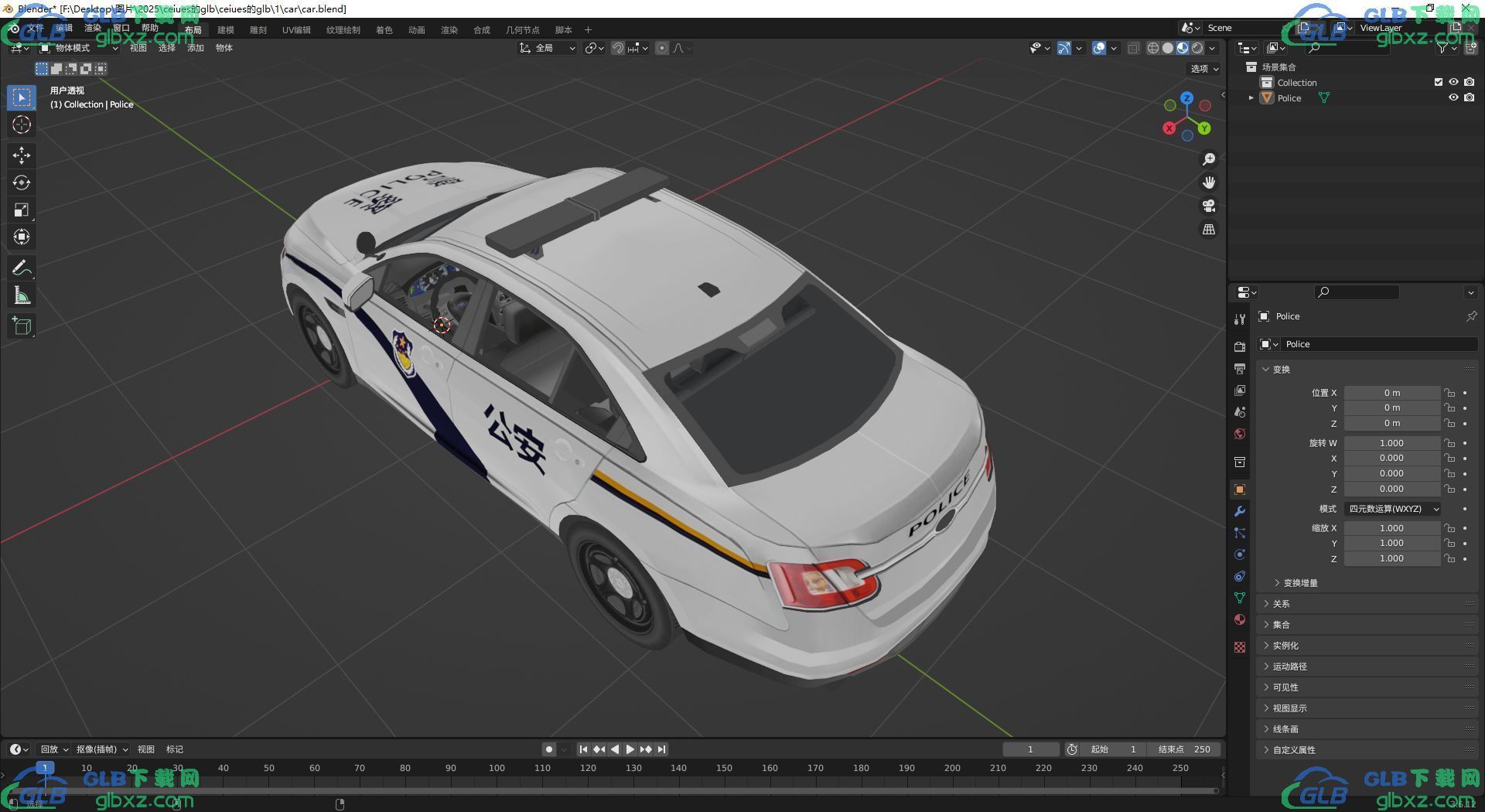
Task: Switch to the 几何节点 workspace tab
Action: [523, 30]
